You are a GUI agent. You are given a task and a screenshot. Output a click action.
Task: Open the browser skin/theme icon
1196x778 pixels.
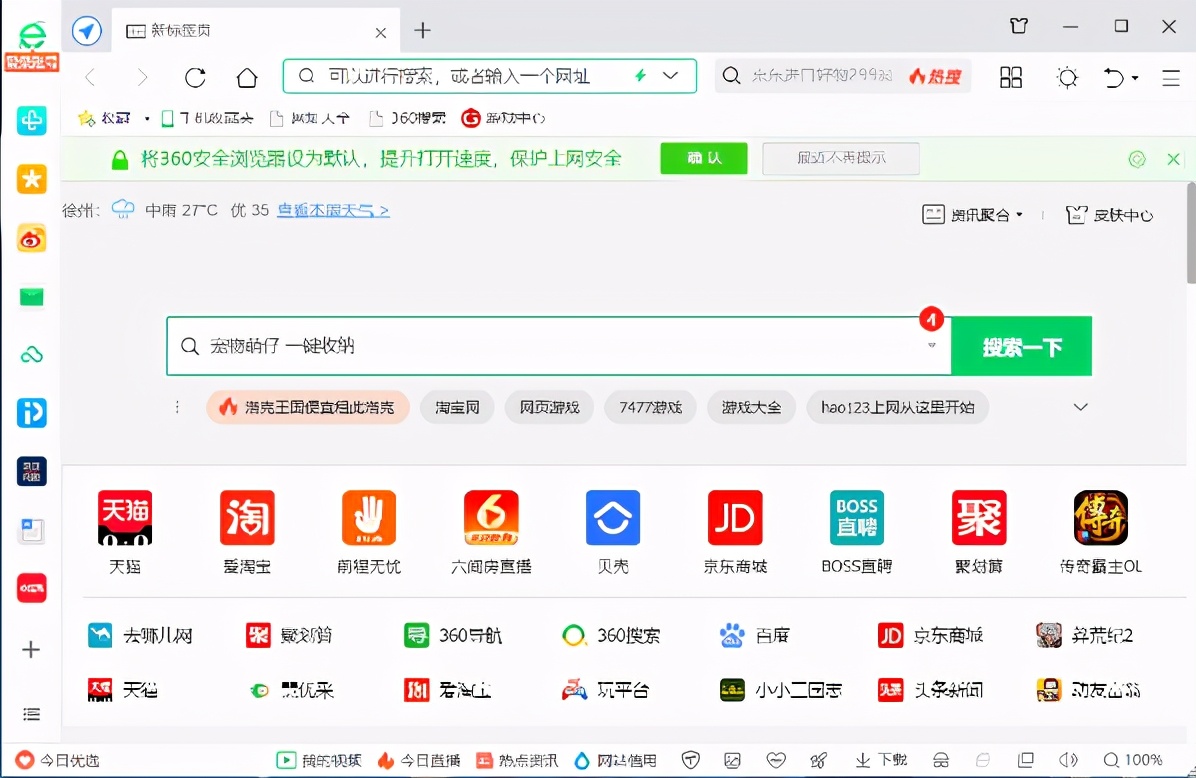pyautogui.click(x=1067, y=76)
